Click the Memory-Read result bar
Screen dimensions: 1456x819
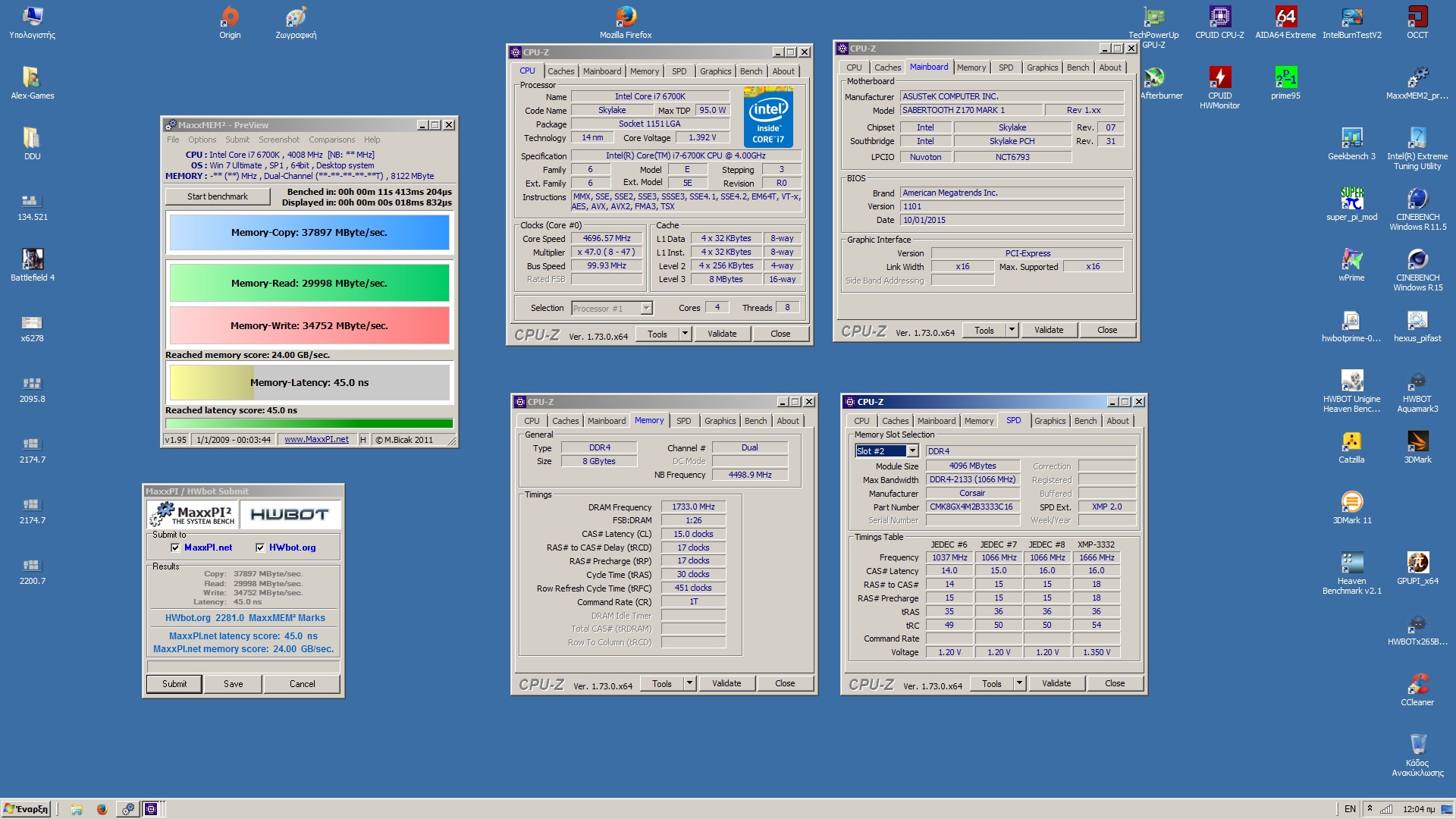[x=309, y=284]
